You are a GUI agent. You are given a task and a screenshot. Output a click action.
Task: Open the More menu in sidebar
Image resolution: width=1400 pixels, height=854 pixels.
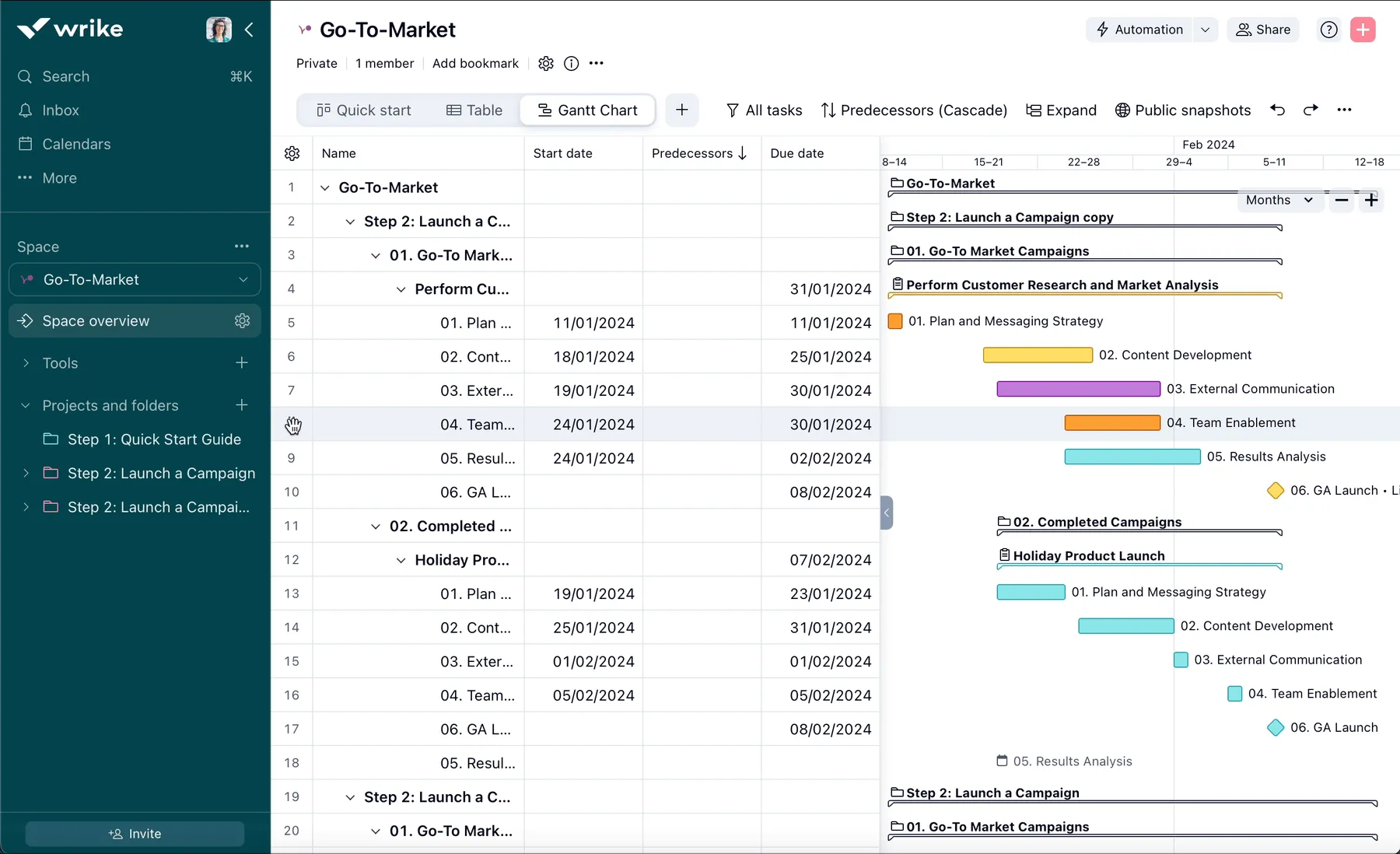[x=58, y=177]
